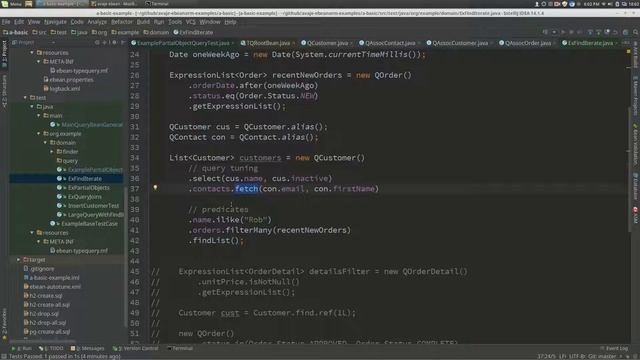The width and height of the screenshot is (640, 360).
Task: Open the Mint Menu launcher
Action: (x=11, y=4)
